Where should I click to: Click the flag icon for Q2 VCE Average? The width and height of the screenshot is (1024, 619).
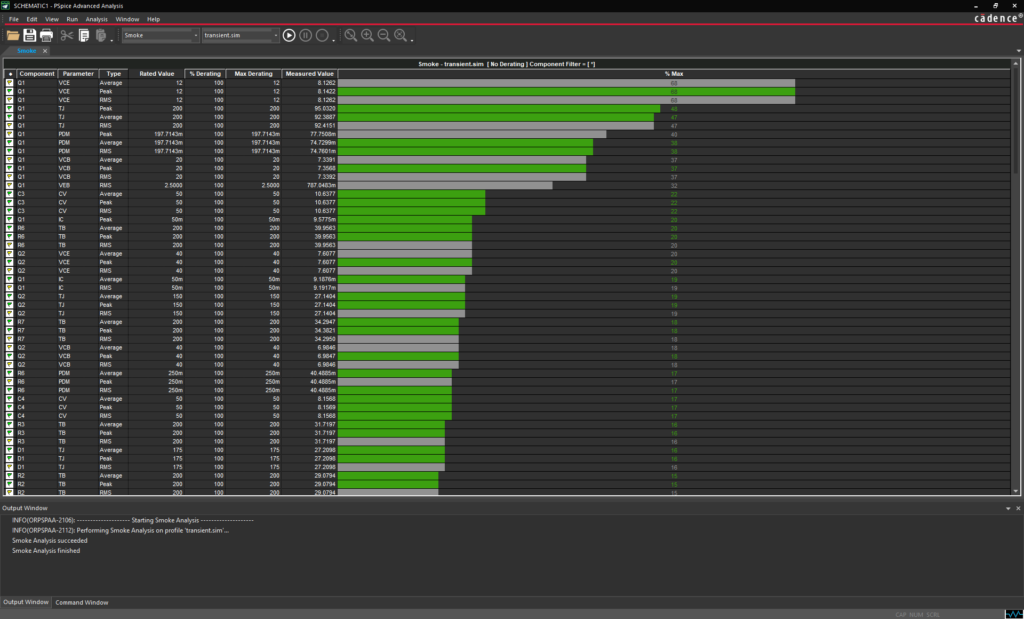[10, 253]
